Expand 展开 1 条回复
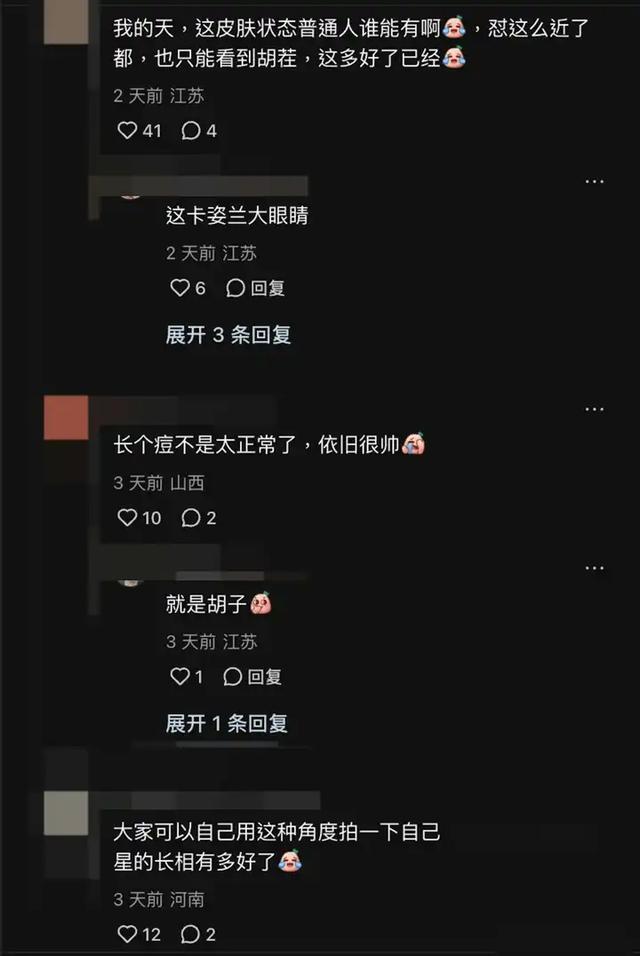This screenshot has height=956, width=640. coord(227,724)
